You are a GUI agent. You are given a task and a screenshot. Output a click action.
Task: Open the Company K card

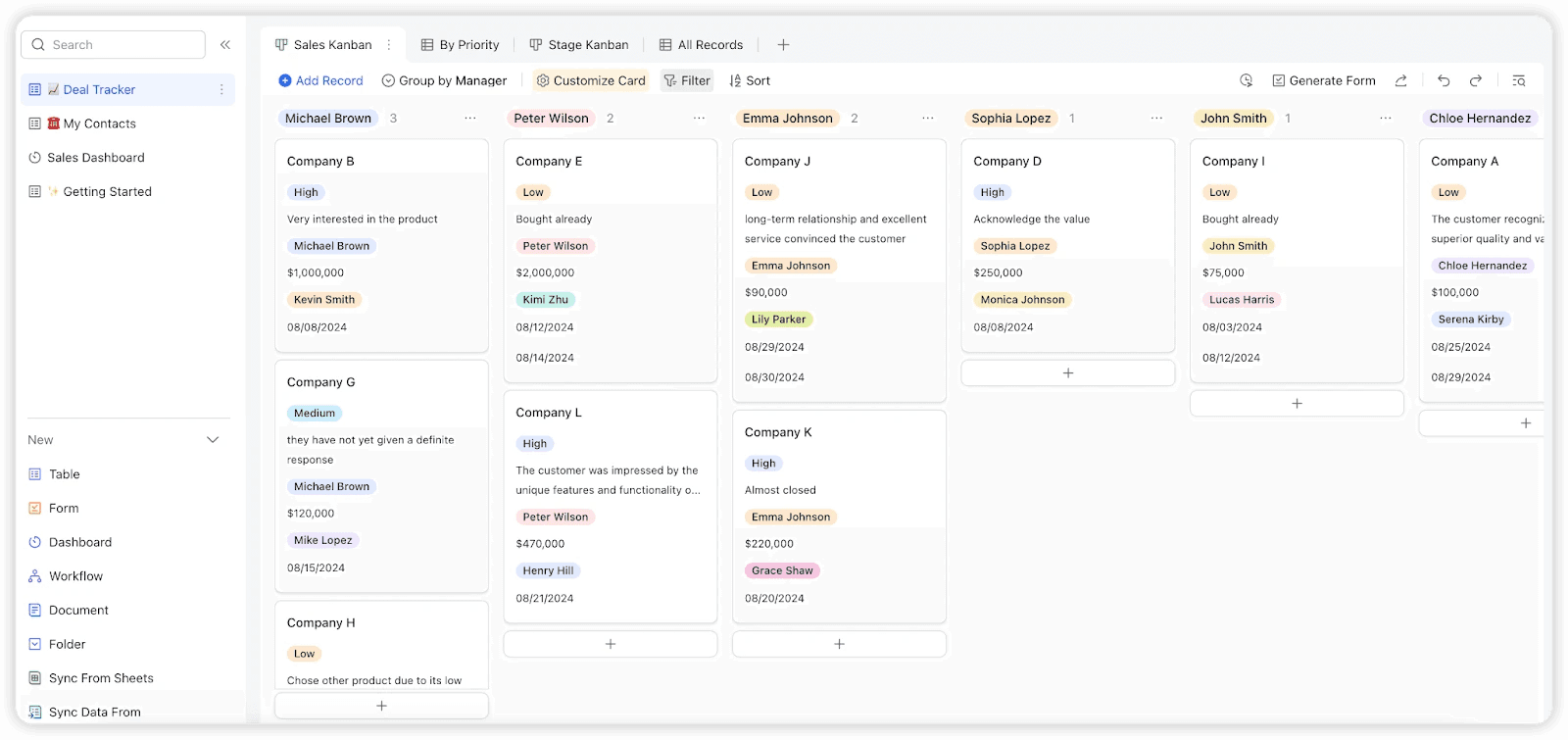pyautogui.click(x=839, y=517)
